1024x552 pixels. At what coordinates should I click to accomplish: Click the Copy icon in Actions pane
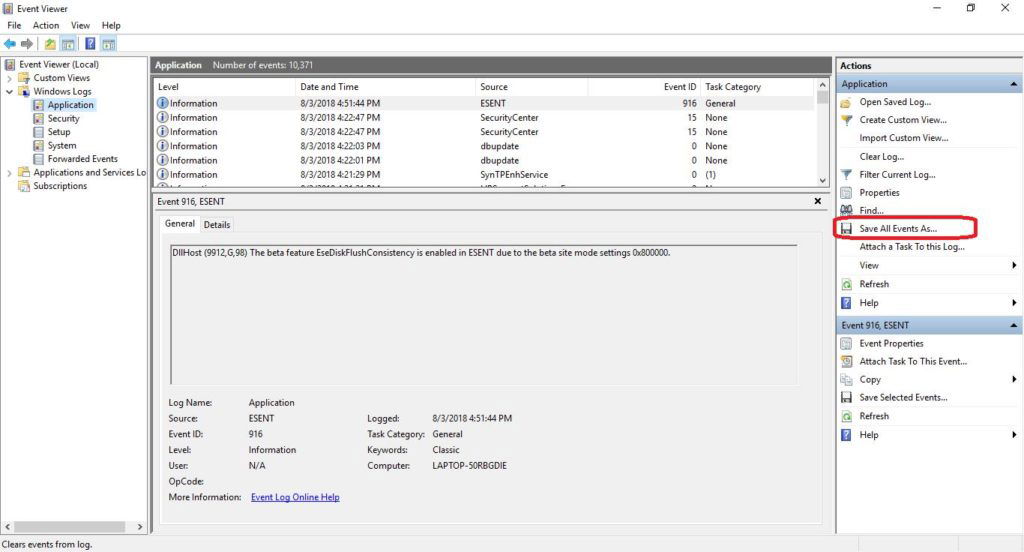pyautogui.click(x=846, y=380)
